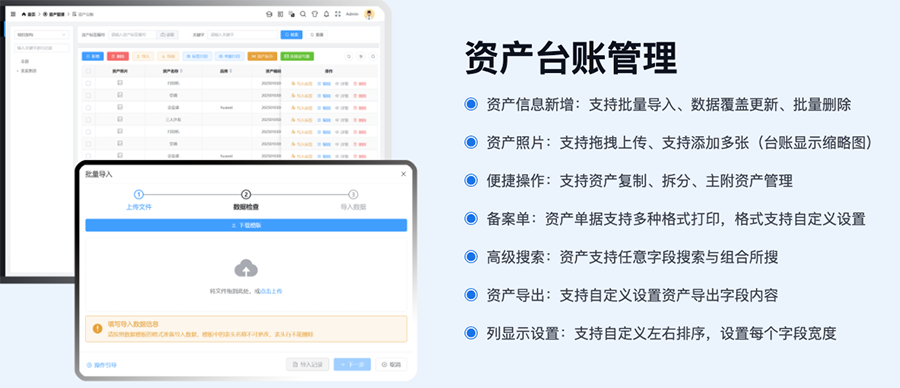The width and height of the screenshot is (900, 388).
Task: Click the grey button attached to 资产标签编号 input
Action: pos(167,34)
